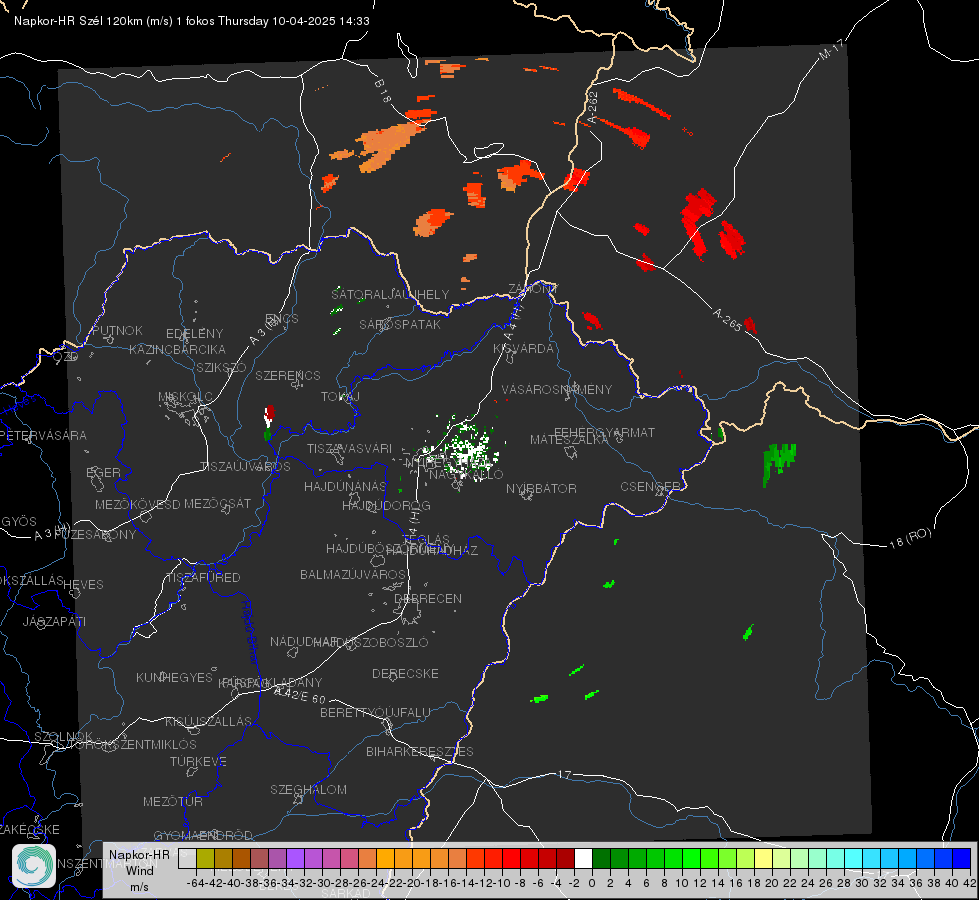Click the JÁSZAPÁTI label
Screen dimensions: 979x900
(54, 621)
